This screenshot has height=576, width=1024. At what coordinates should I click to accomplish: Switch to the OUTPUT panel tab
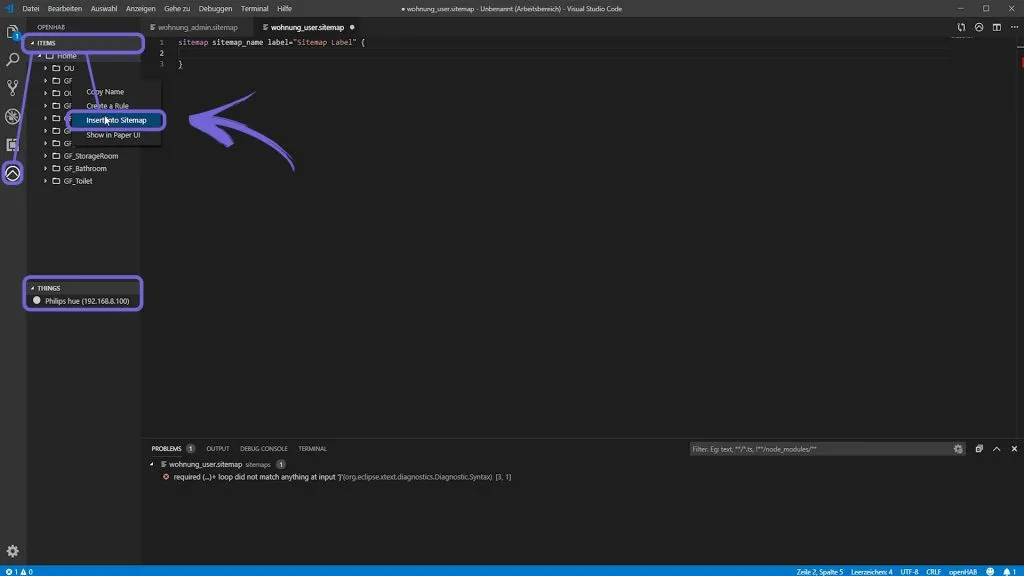217,449
